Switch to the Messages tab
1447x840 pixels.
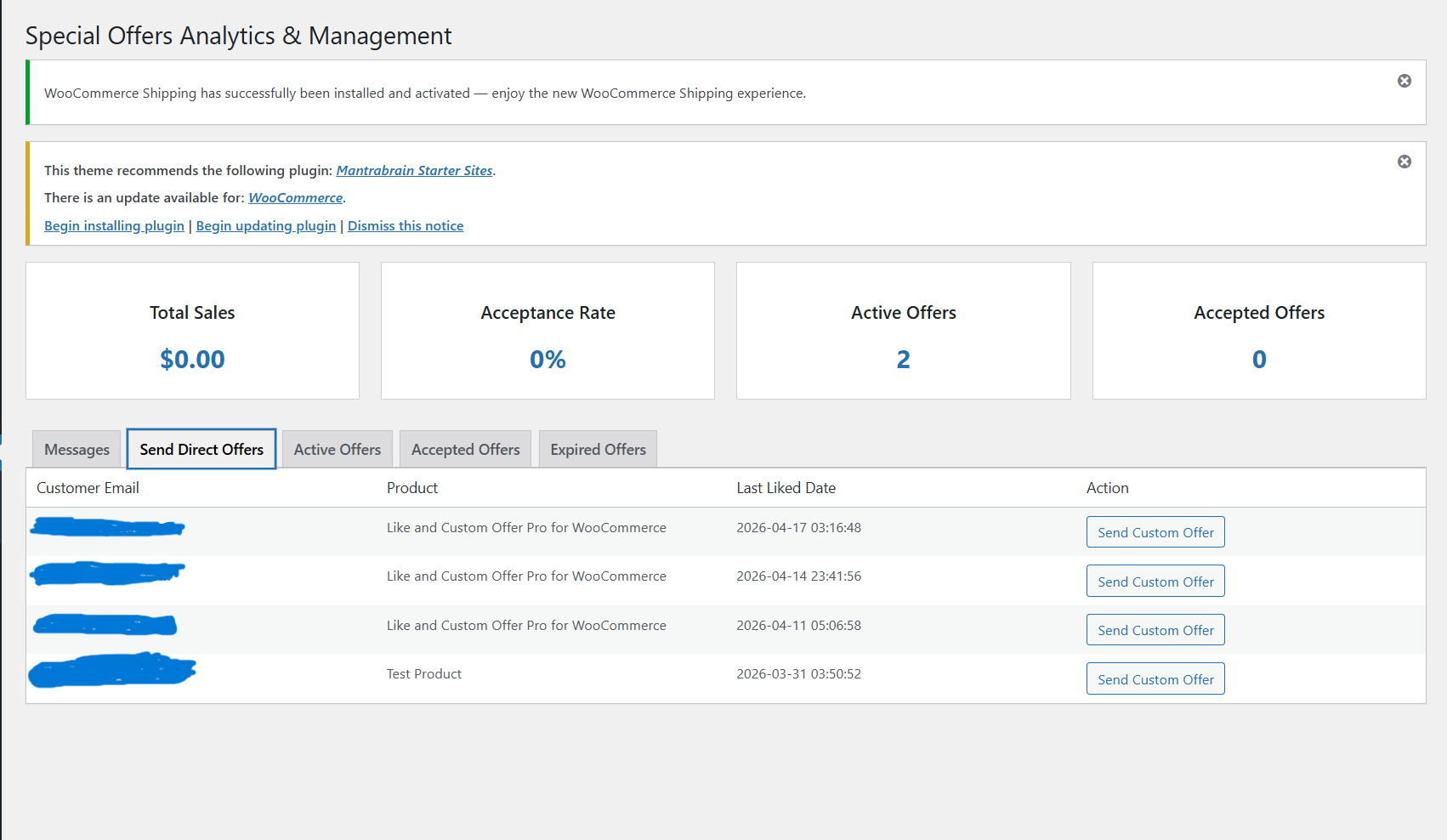[77, 449]
